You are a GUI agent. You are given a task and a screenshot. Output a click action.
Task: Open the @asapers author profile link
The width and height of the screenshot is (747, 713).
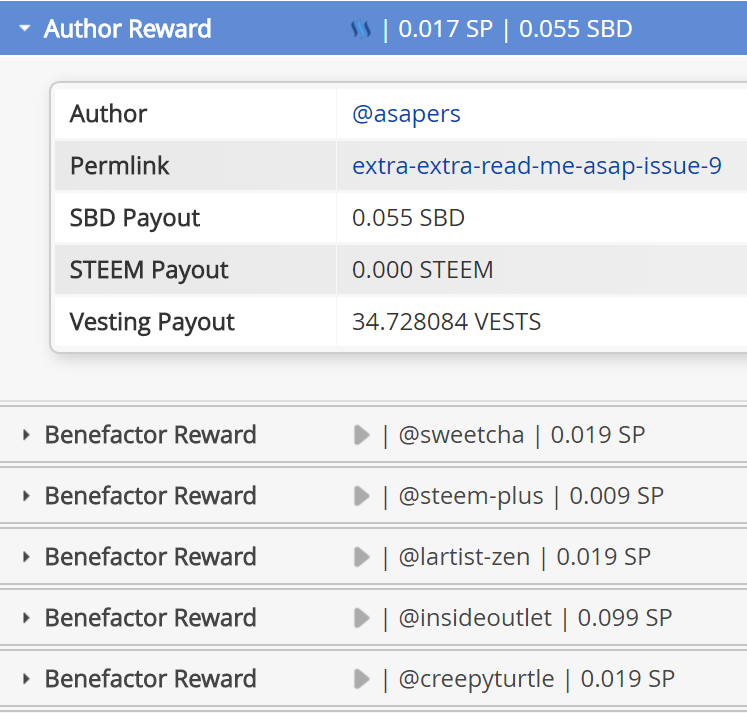click(x=406, y=114)
